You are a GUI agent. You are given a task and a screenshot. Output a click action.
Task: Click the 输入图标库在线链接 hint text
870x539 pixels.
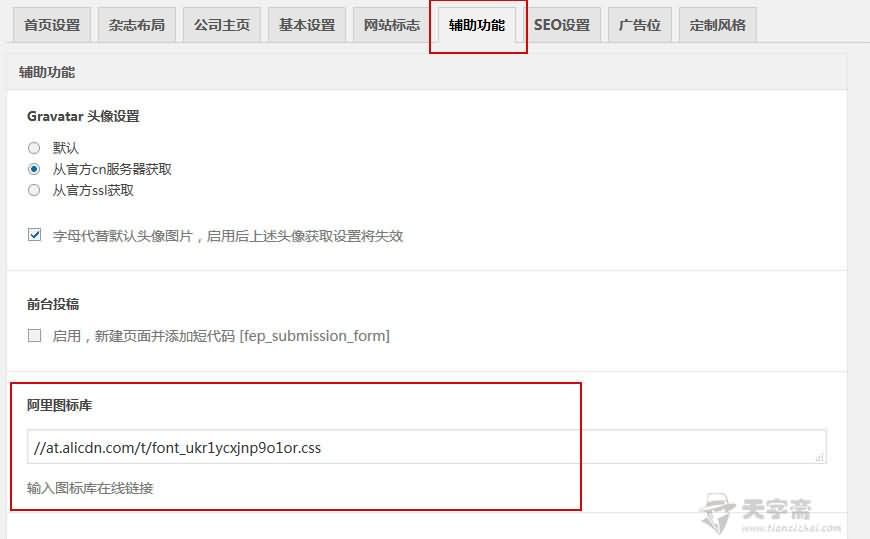[x=90, y=488]
